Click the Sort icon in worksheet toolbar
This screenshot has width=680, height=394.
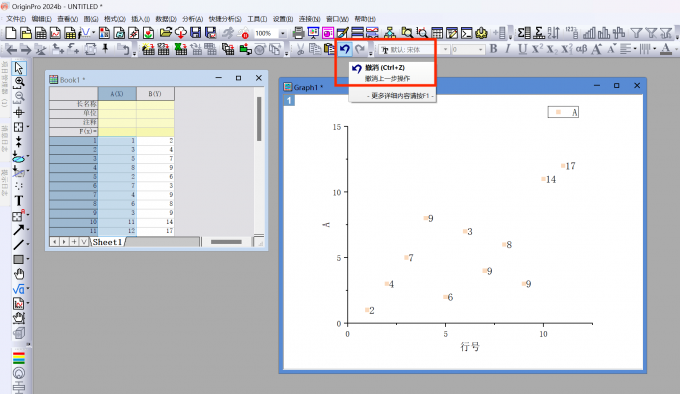click(553, 33)
